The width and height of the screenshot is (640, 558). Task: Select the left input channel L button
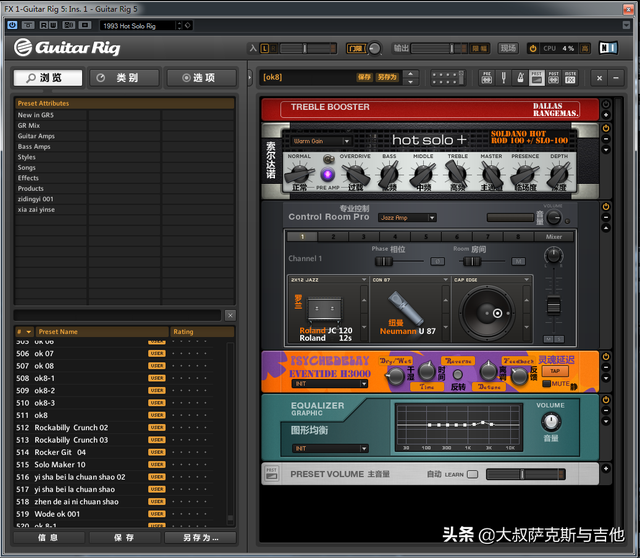pyautogui.click(x=264, y=49)
